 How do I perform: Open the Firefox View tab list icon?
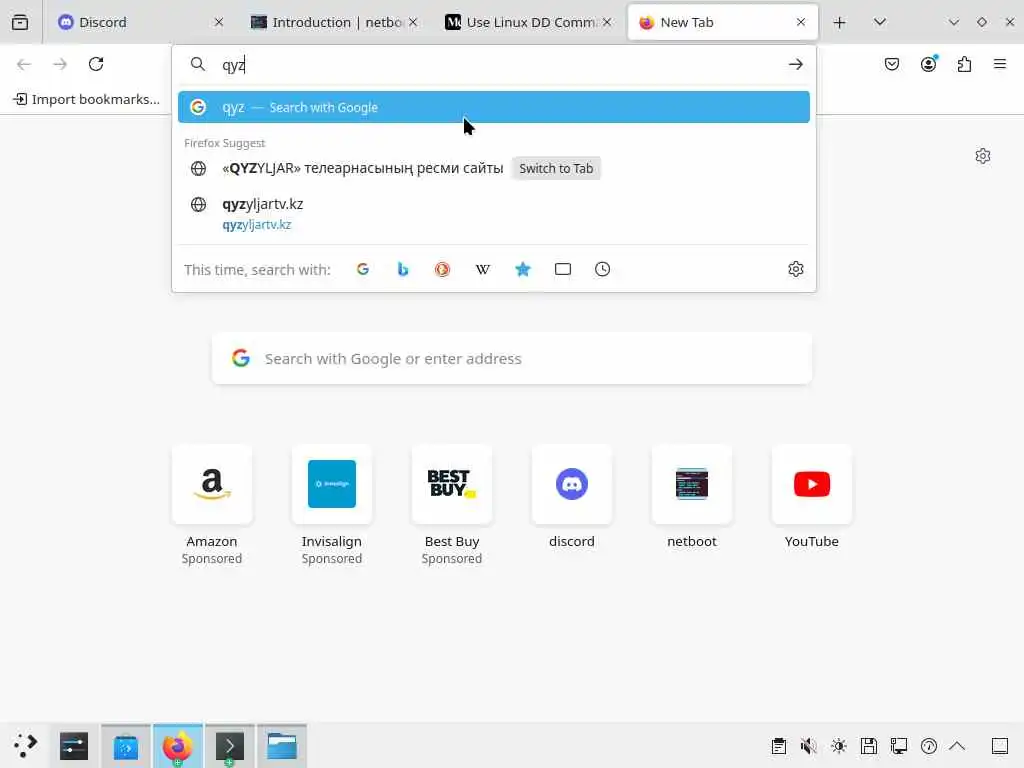[20, 22]
